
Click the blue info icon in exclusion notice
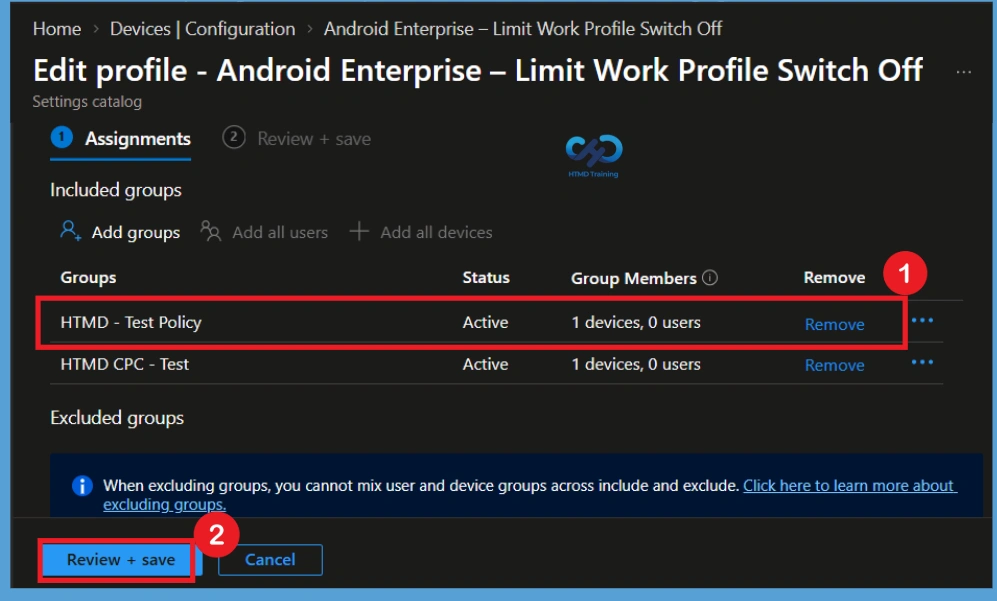click(82, 486)
